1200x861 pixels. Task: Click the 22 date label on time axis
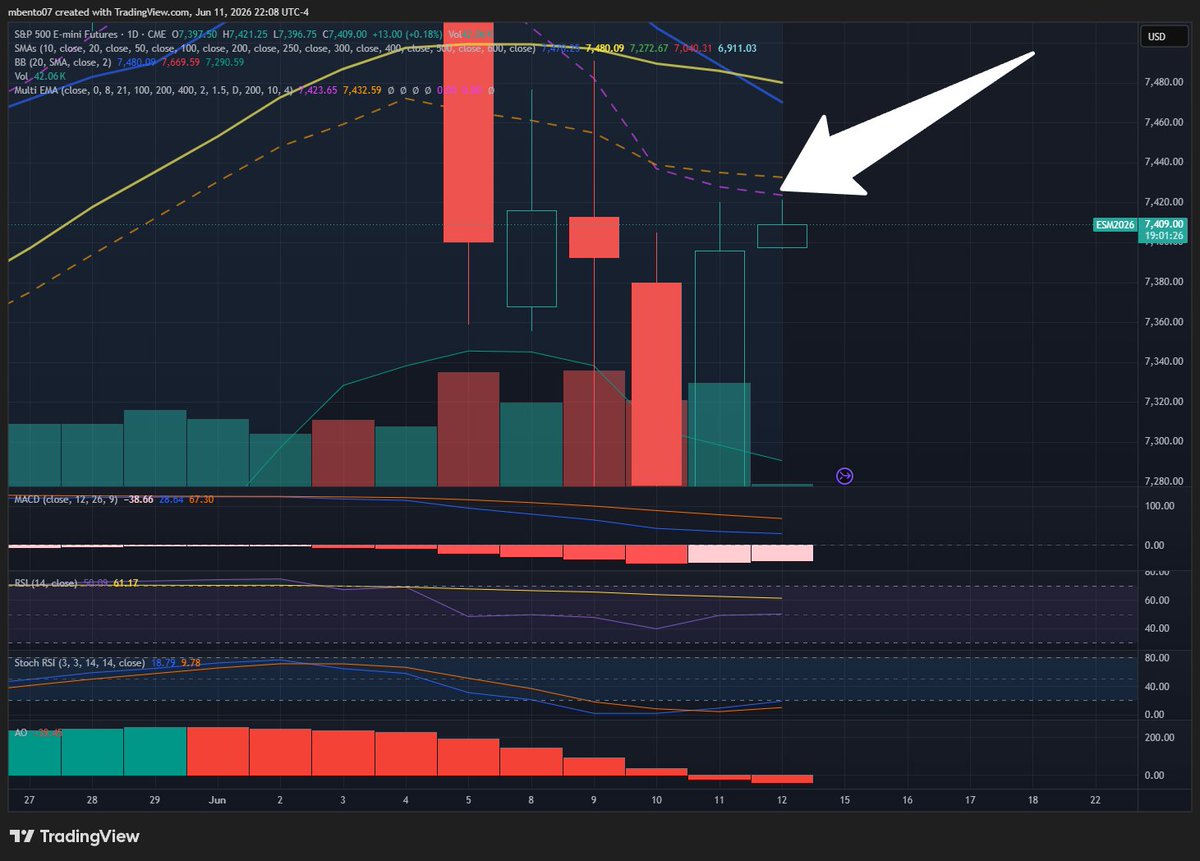coord(1095,800)
